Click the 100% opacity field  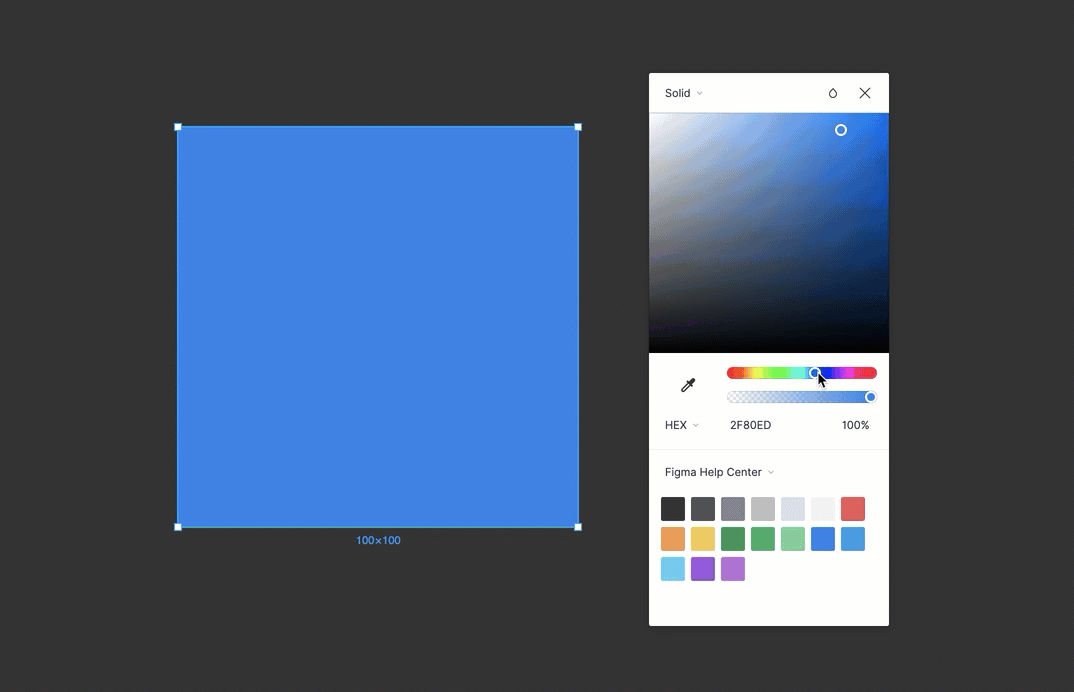(855, 425)
